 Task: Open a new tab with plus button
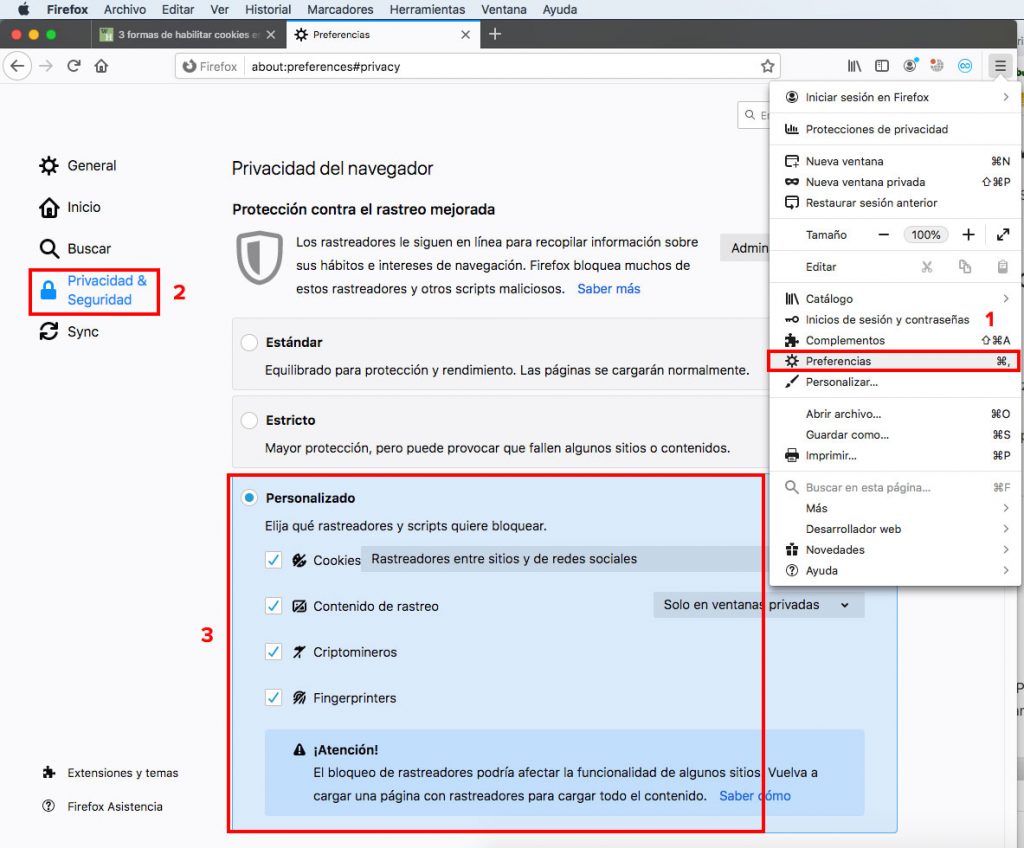click(495, 34)
